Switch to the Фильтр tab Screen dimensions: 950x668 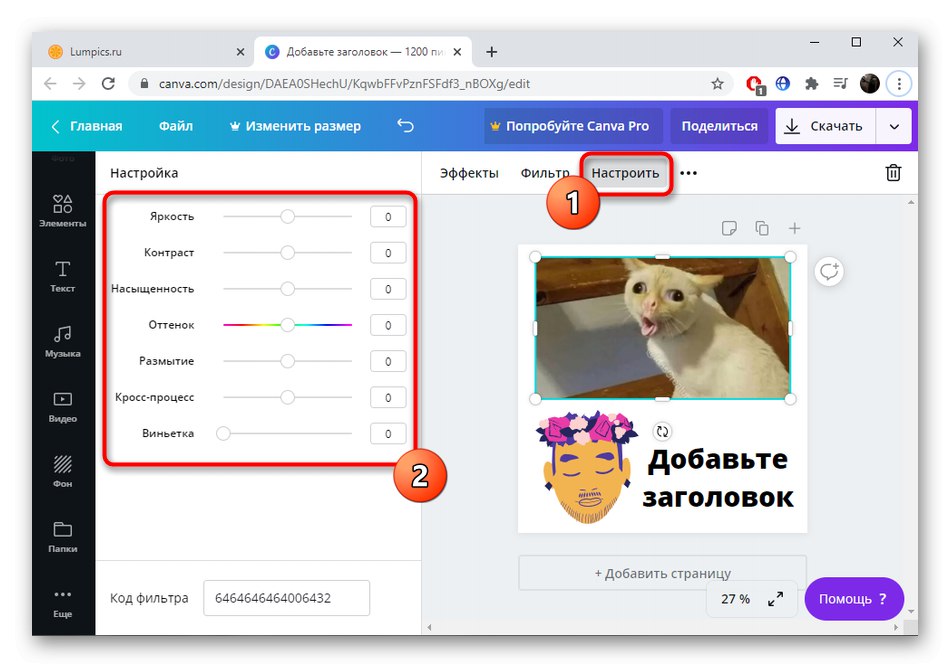coord(545,172)
